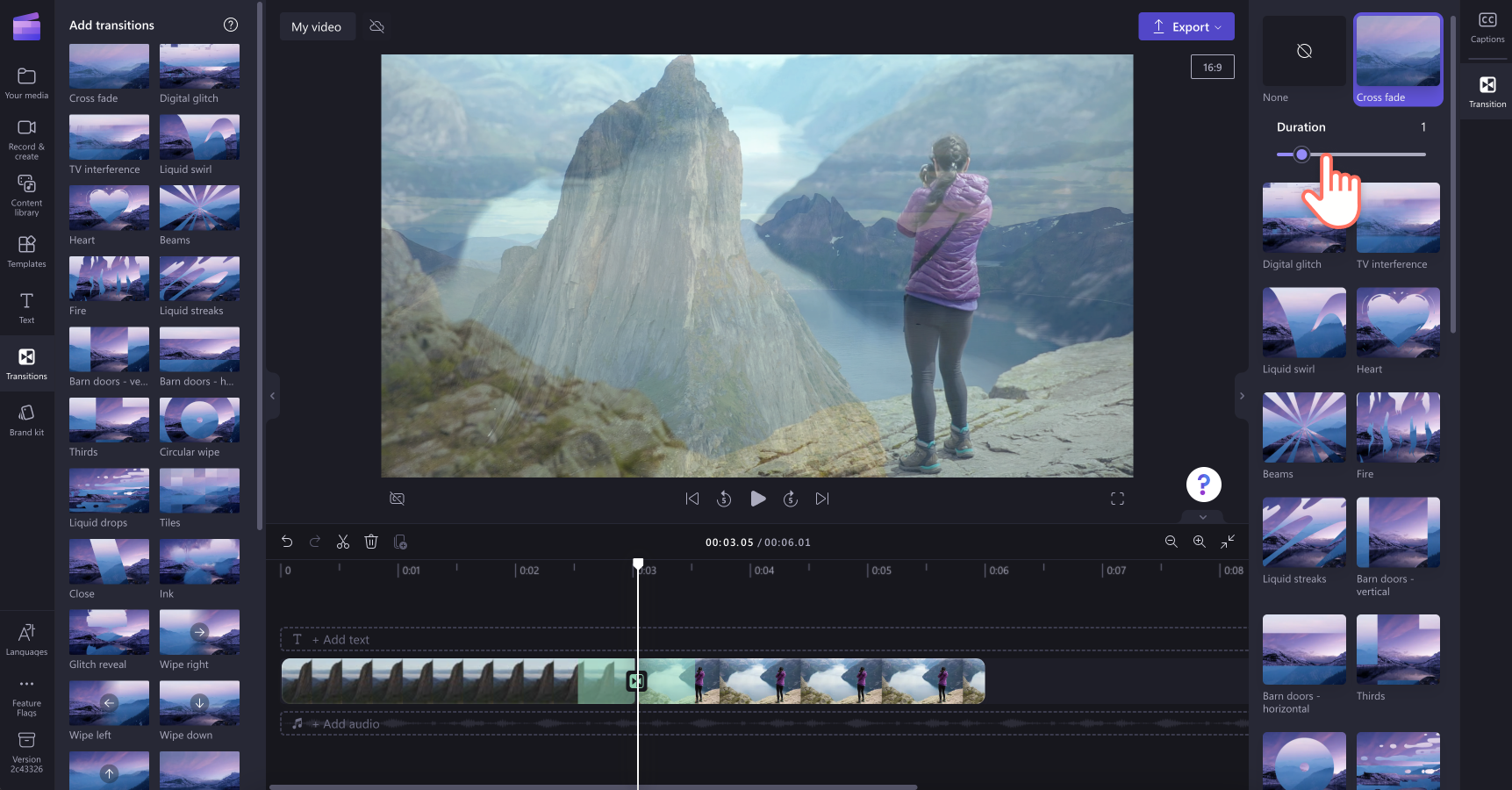
Task: Click Add text on timeline
Action: [x=340, y=640]
